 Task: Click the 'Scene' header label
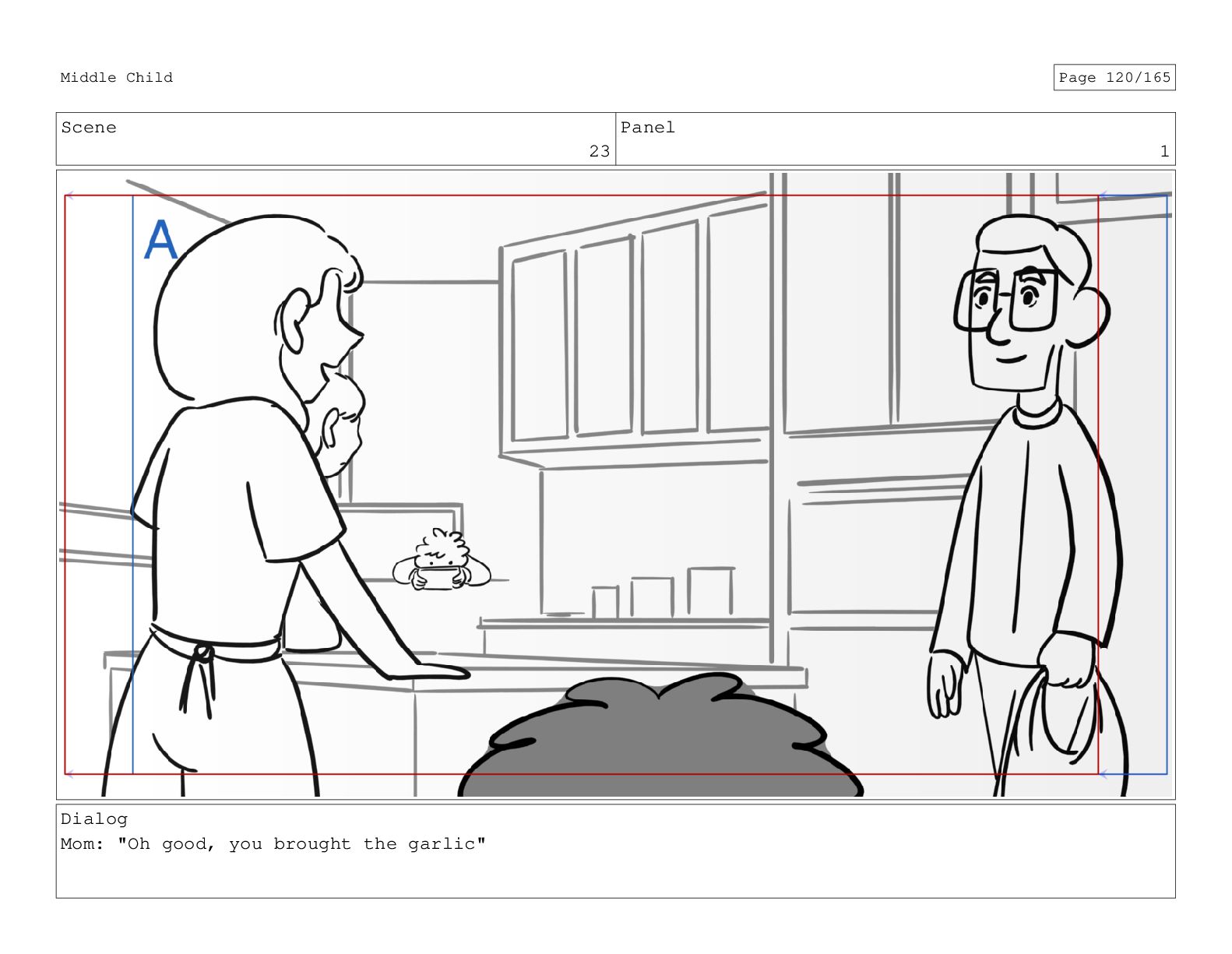(x=89, y=128)
